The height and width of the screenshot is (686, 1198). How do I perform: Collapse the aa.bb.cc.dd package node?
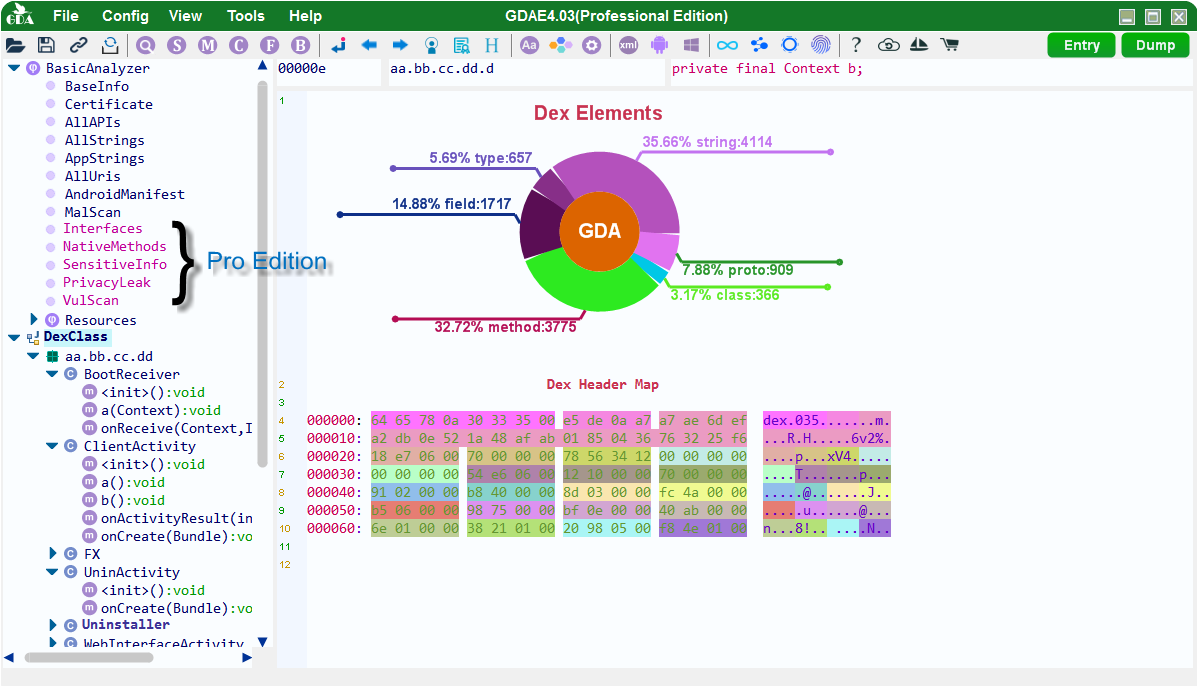pos(33,356)
